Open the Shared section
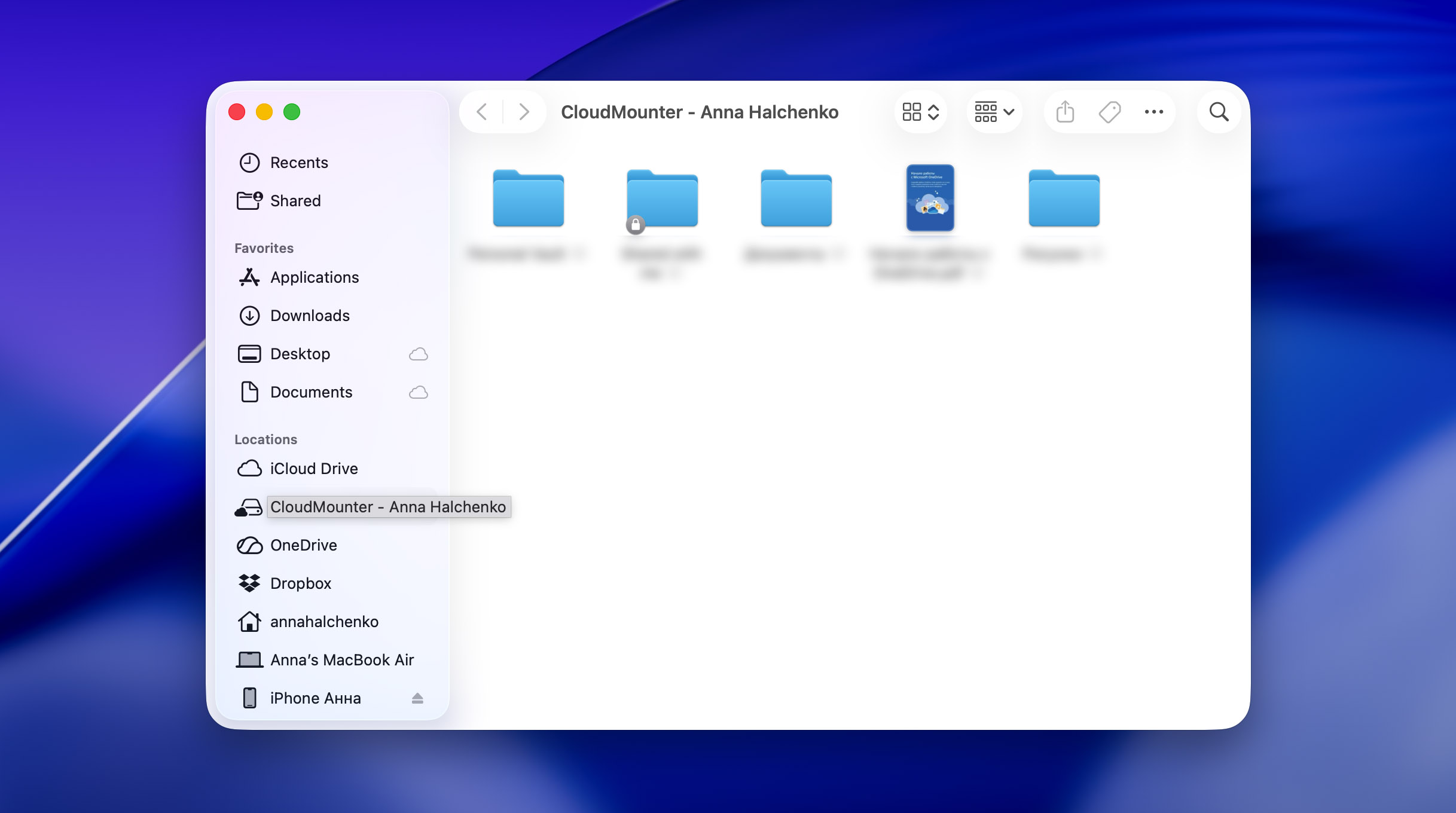1456x813 pixels. pos(295,200)
